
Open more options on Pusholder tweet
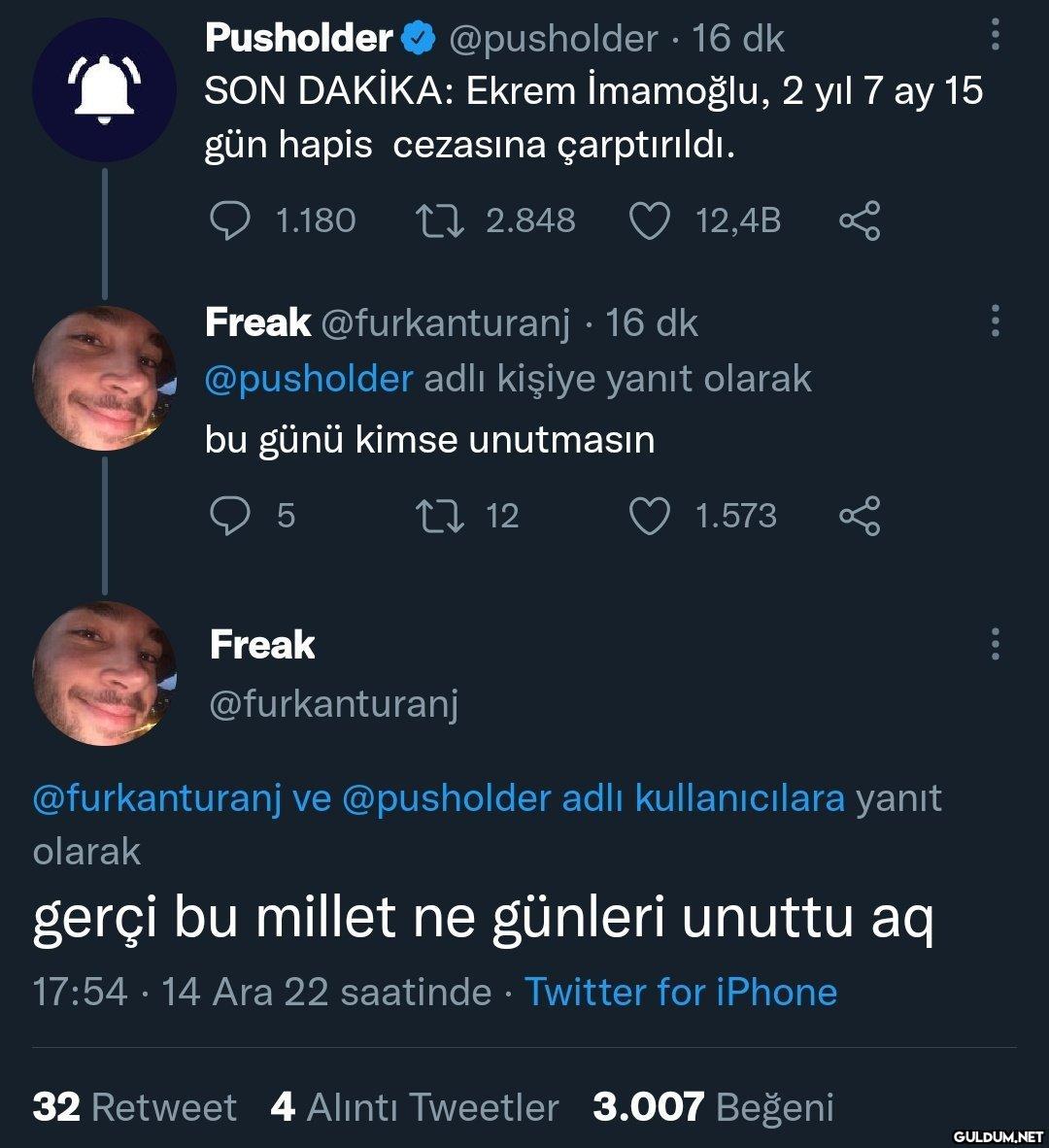pyautogui.click(x=994, y=36)
